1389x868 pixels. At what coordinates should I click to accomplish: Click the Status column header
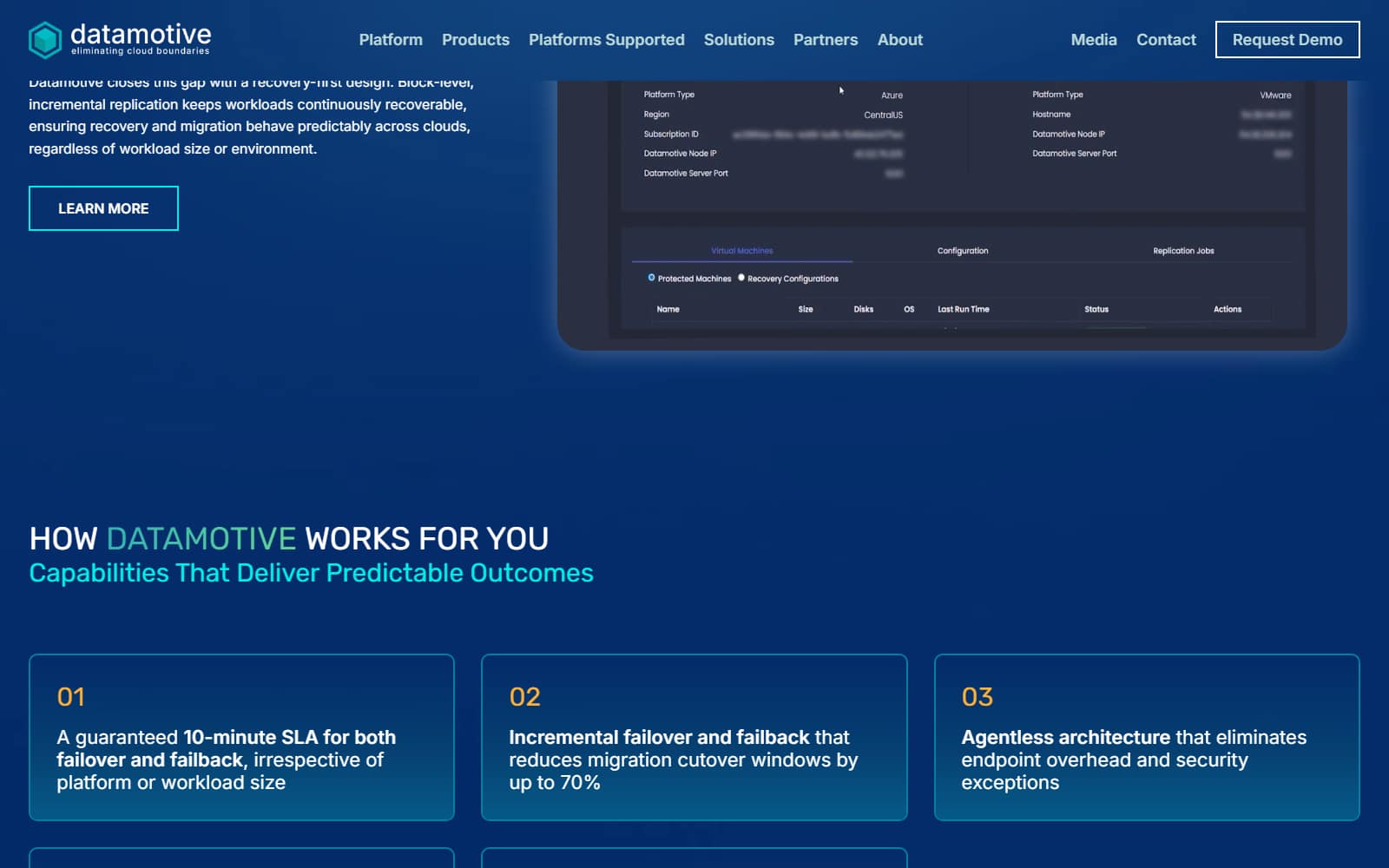[1096, 309]
